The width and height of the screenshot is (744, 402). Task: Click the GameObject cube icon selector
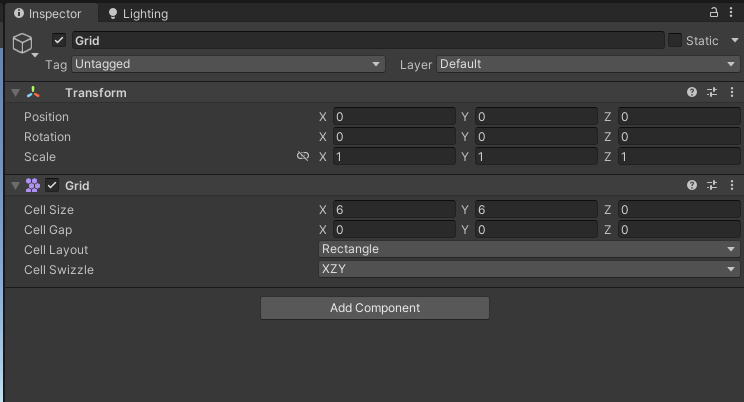[23, 43]
